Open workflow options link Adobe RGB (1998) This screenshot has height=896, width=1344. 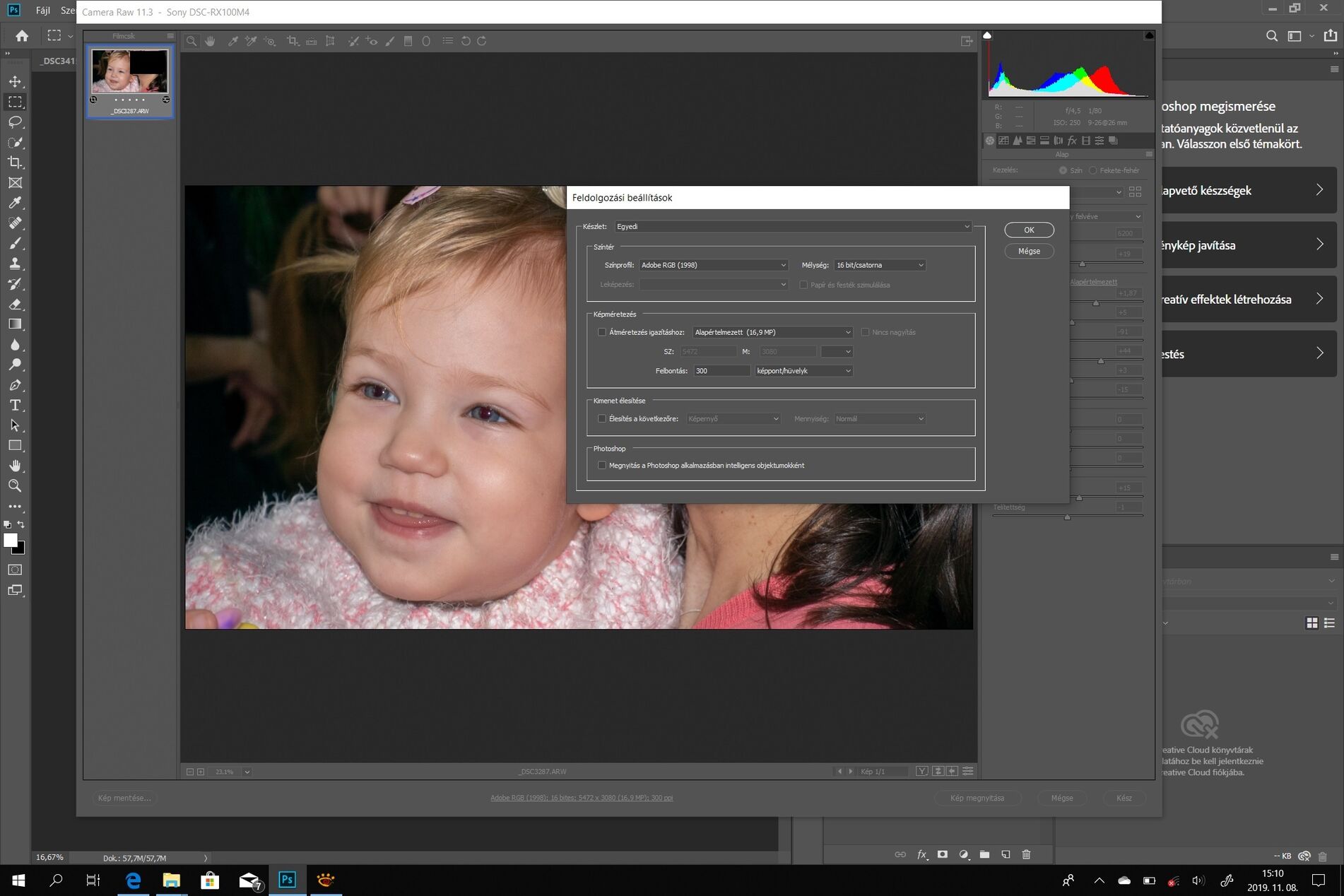582,798
